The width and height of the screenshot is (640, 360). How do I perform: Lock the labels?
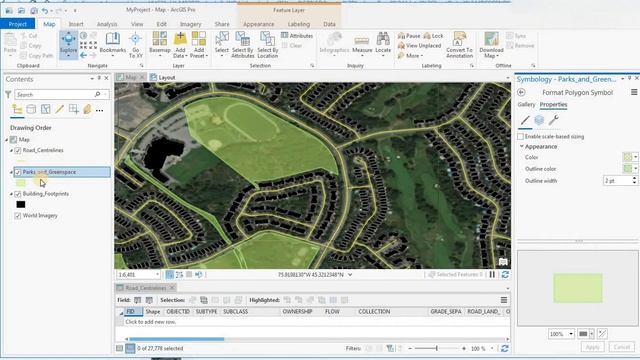433,36
